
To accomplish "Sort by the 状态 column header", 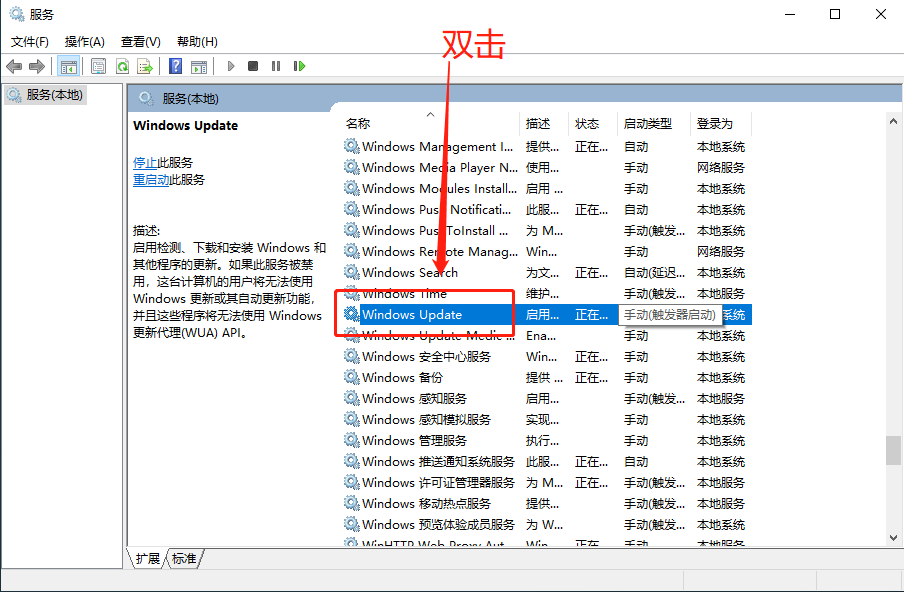I will [593, 123].
